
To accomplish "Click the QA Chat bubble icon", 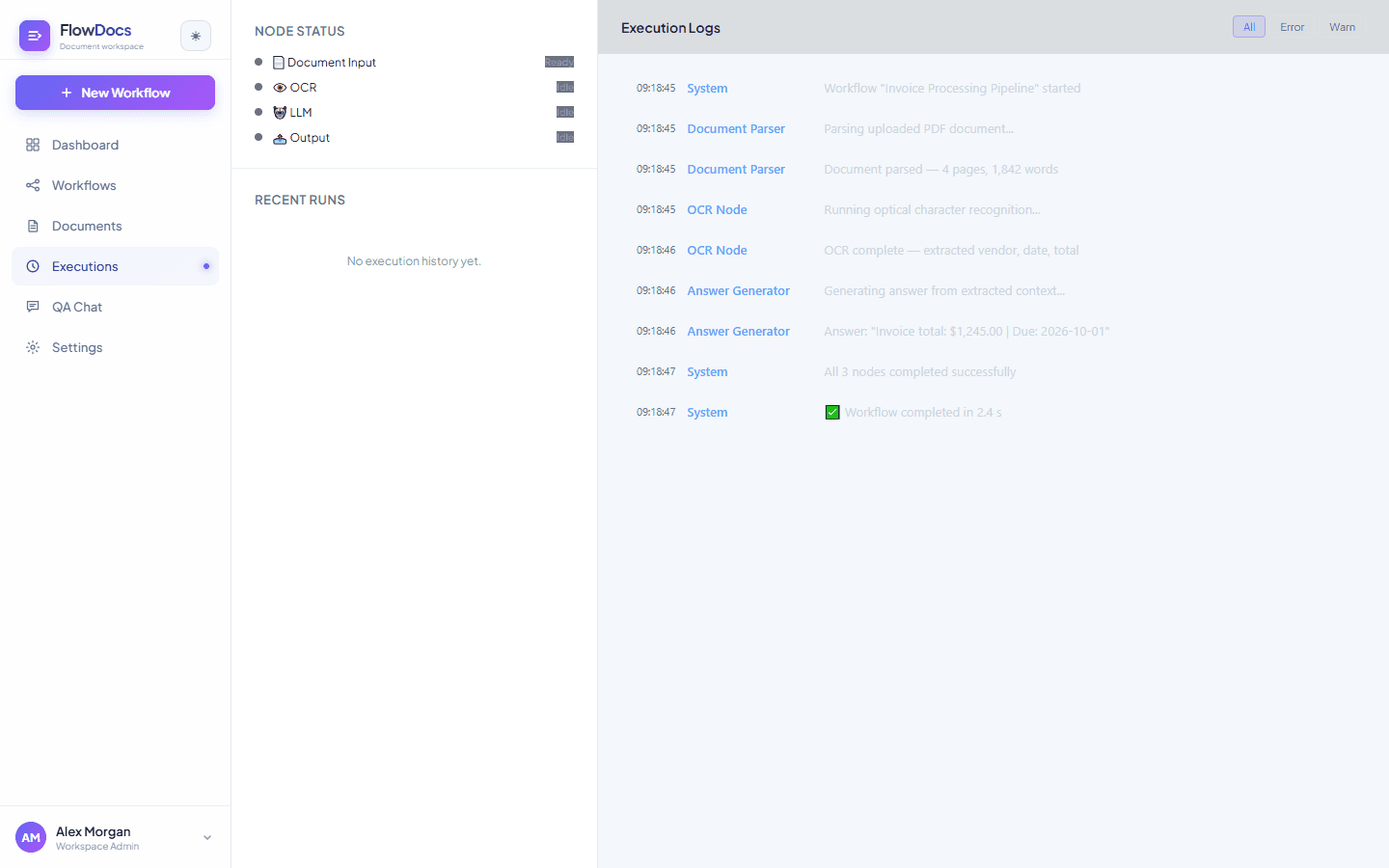I will pos(33,307).
